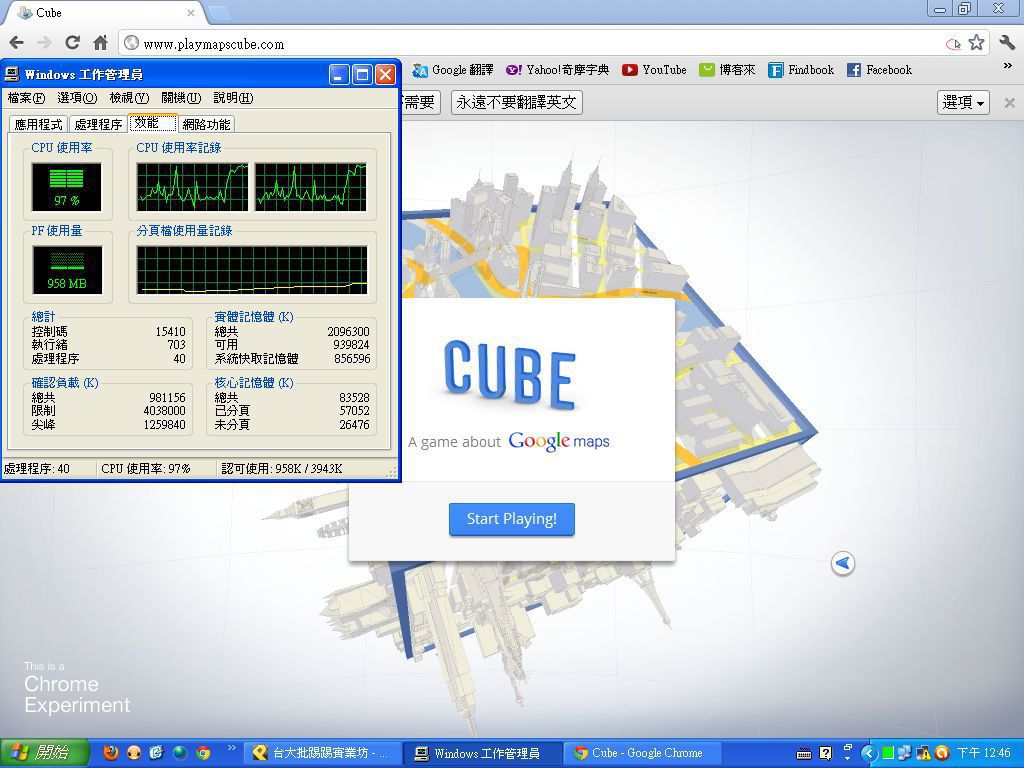This screenshot has height=768, width=1024.
Task: Click the green CPU meter tray icon
Action: click(888, 753)
